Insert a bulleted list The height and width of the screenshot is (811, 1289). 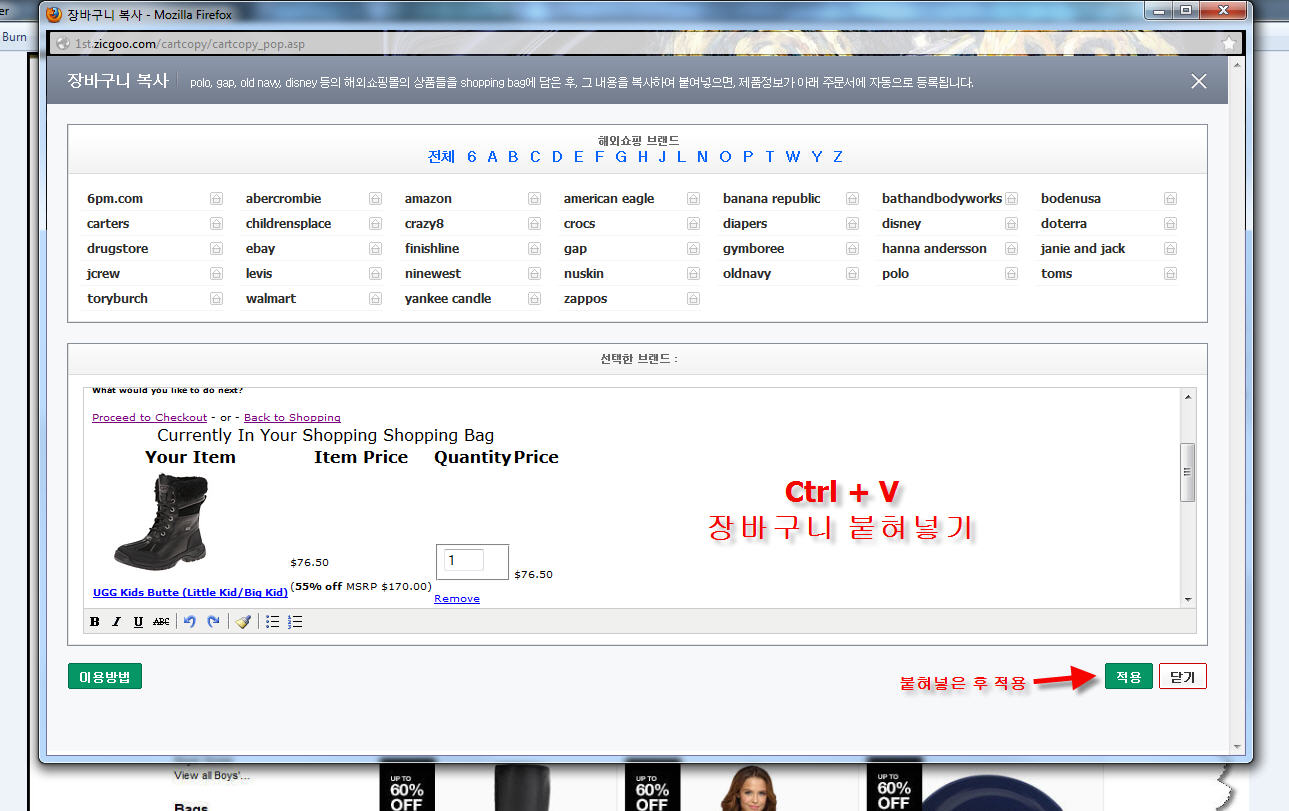(x=272, y=622)
